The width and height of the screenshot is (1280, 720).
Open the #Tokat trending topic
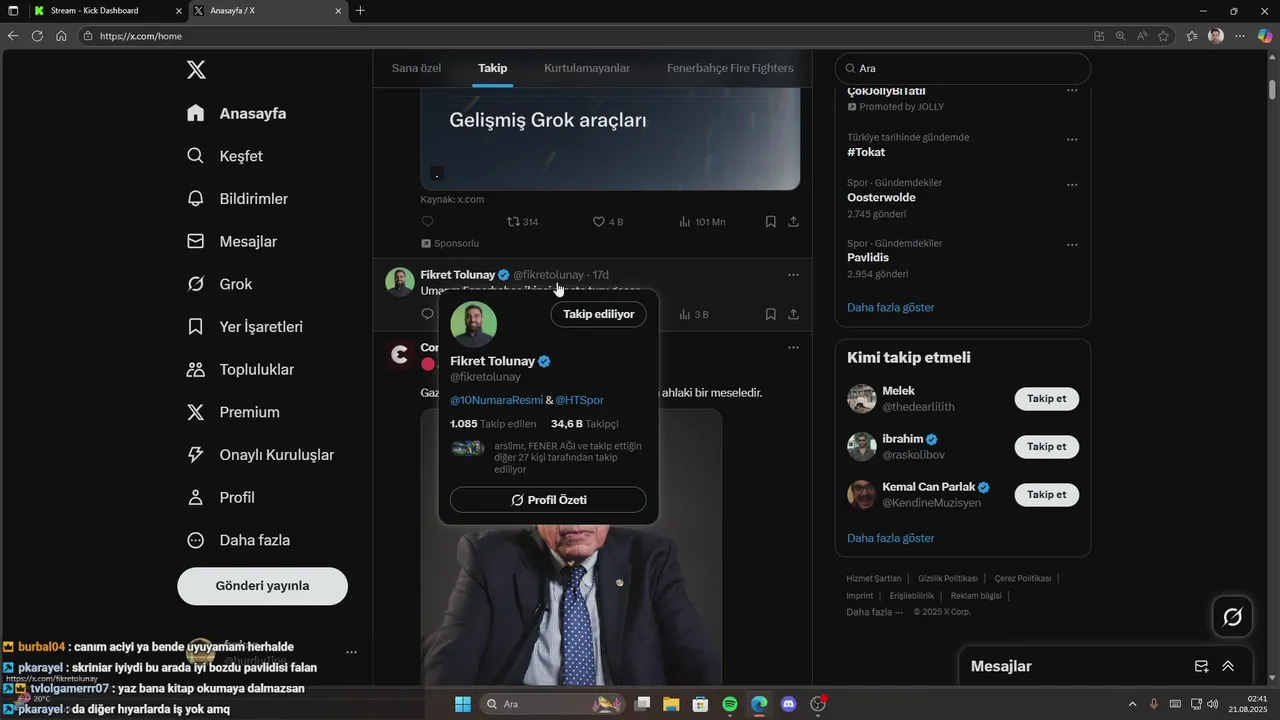866,152
